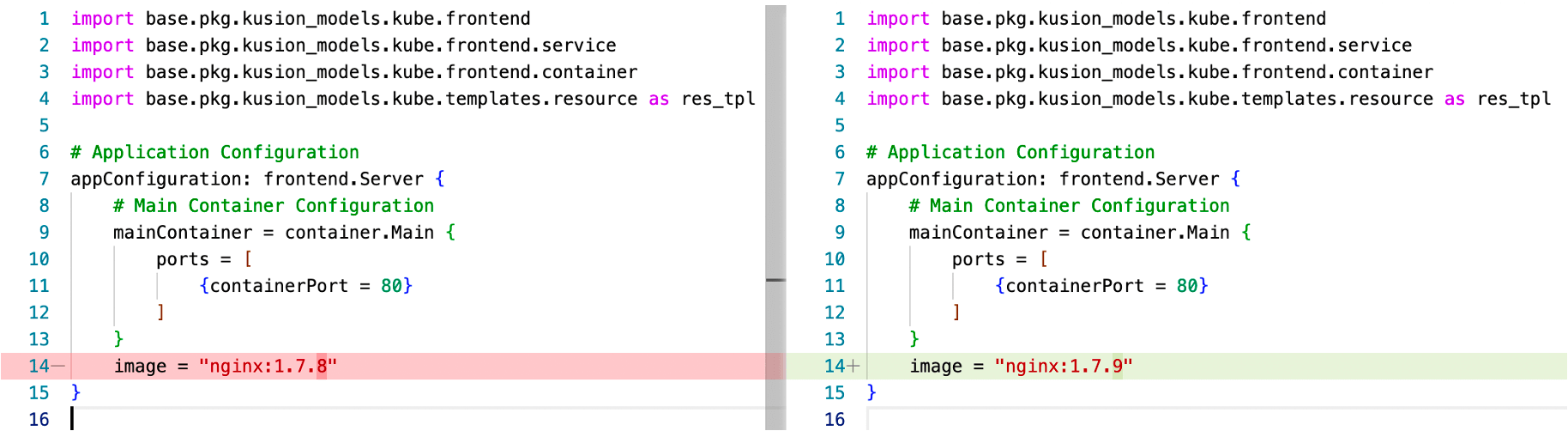Click the res_tpl alias in the right pane
The height and width of the screenshot is (431, 1568).
point(1514,100)
